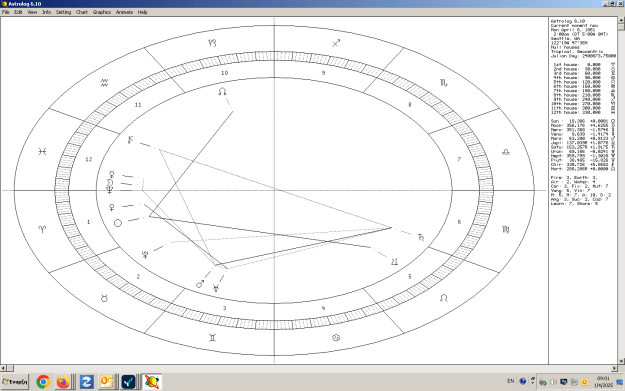
Task: Click the "Sun" position row in sidebar
Action: 583,121
